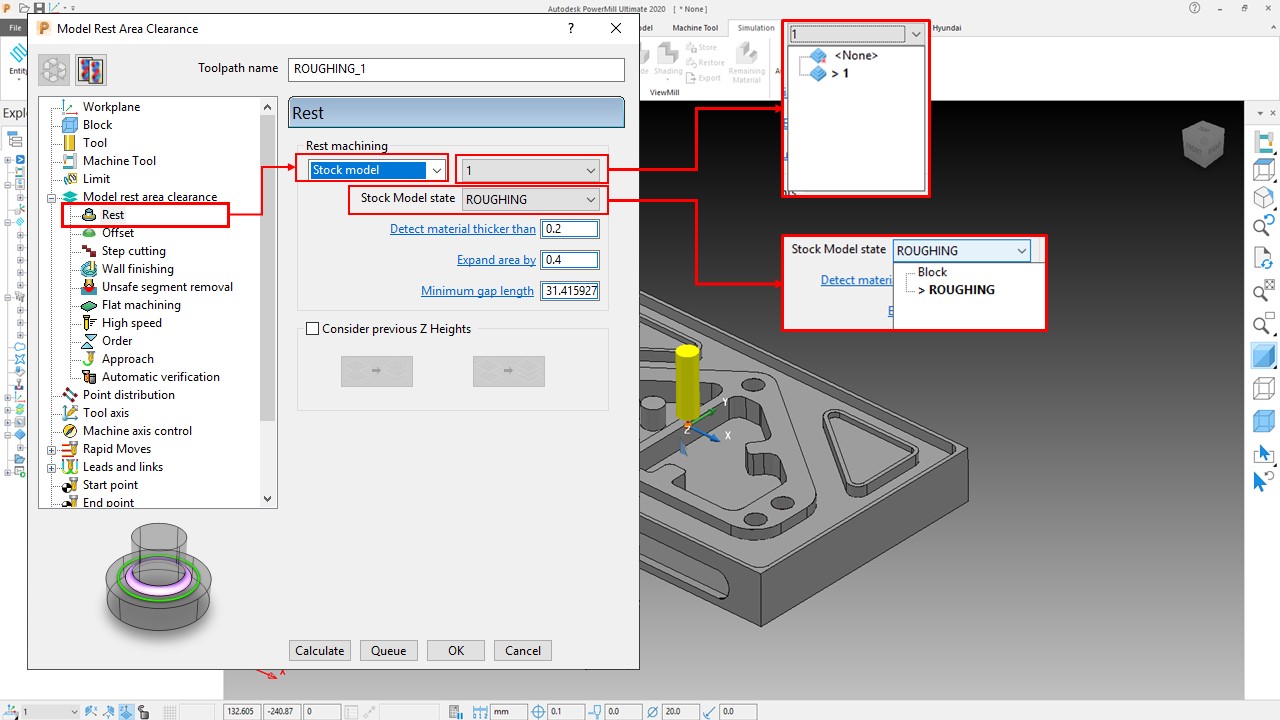Switch to the Machine Tool tab
The height and width of the screenshot is (720, 1280).
(695, 27)
